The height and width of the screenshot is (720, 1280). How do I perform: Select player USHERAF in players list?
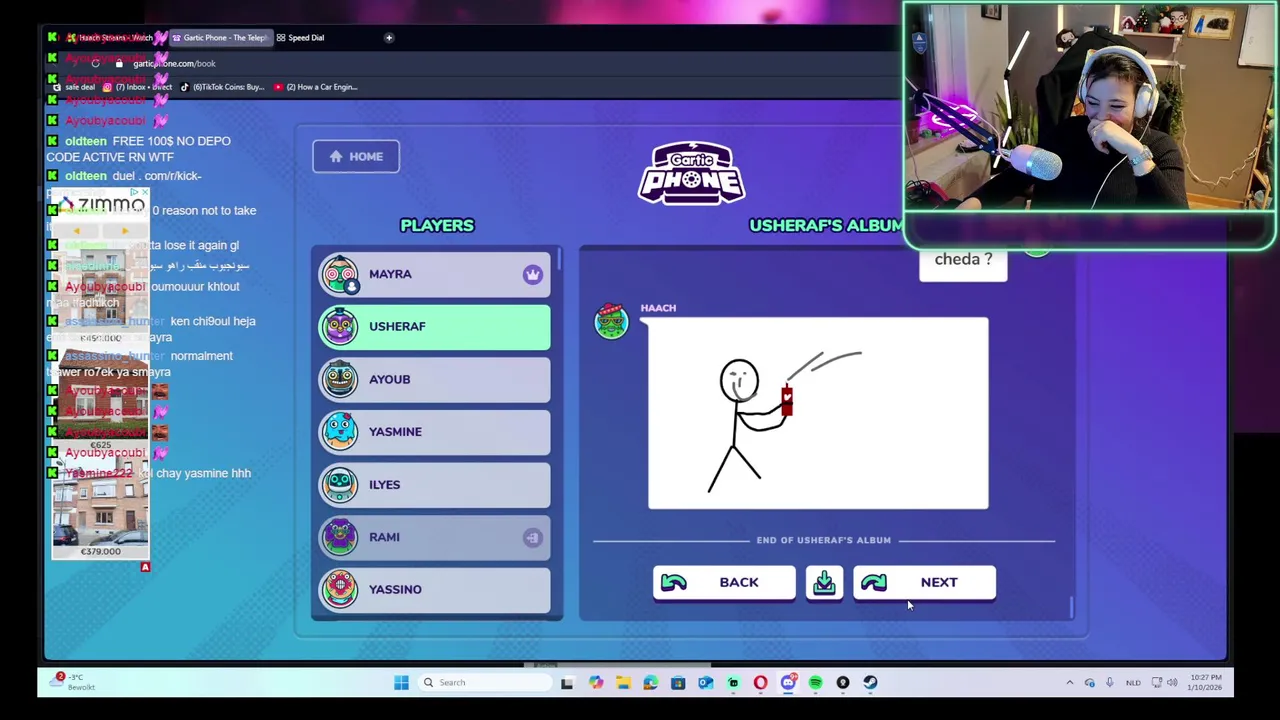pyautogui.click(x=434, y=326)
